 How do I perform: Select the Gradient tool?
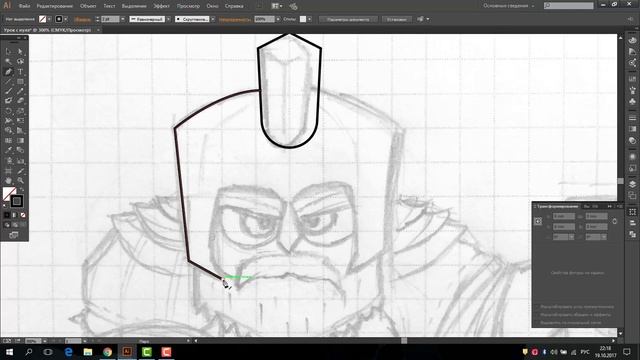[x=20, y=140]
